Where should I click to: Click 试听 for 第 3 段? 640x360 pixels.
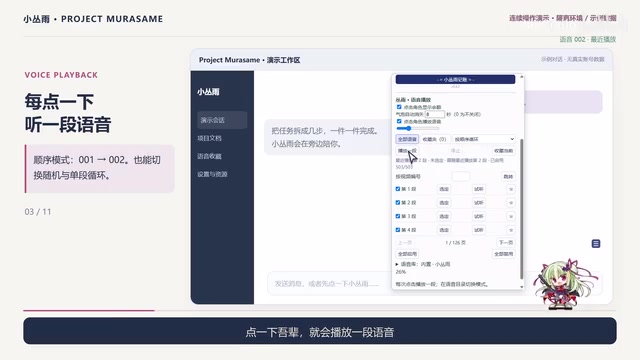479,216
